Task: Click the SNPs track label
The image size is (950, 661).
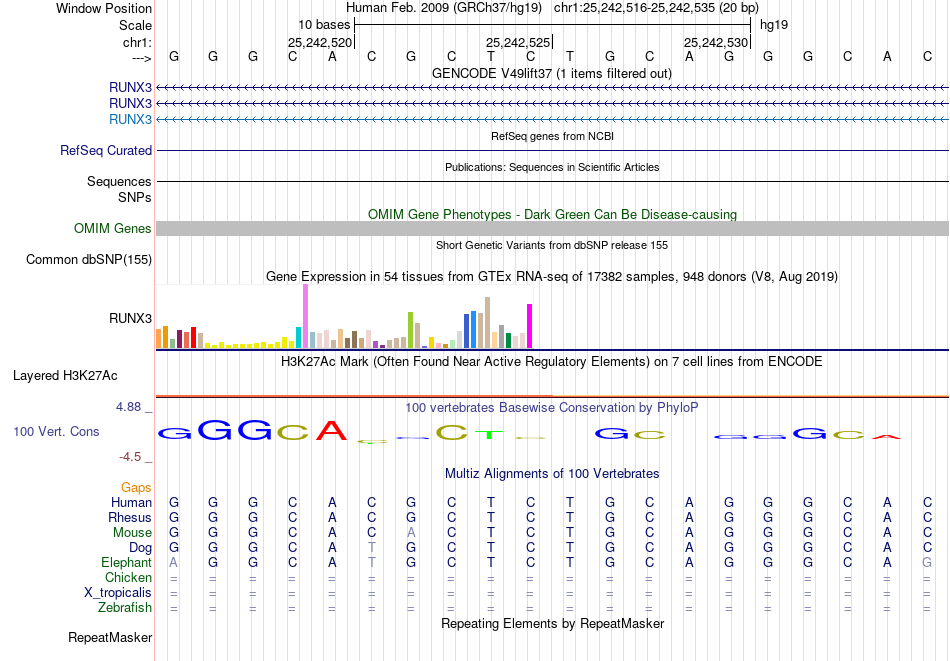Action: [135, 197]
